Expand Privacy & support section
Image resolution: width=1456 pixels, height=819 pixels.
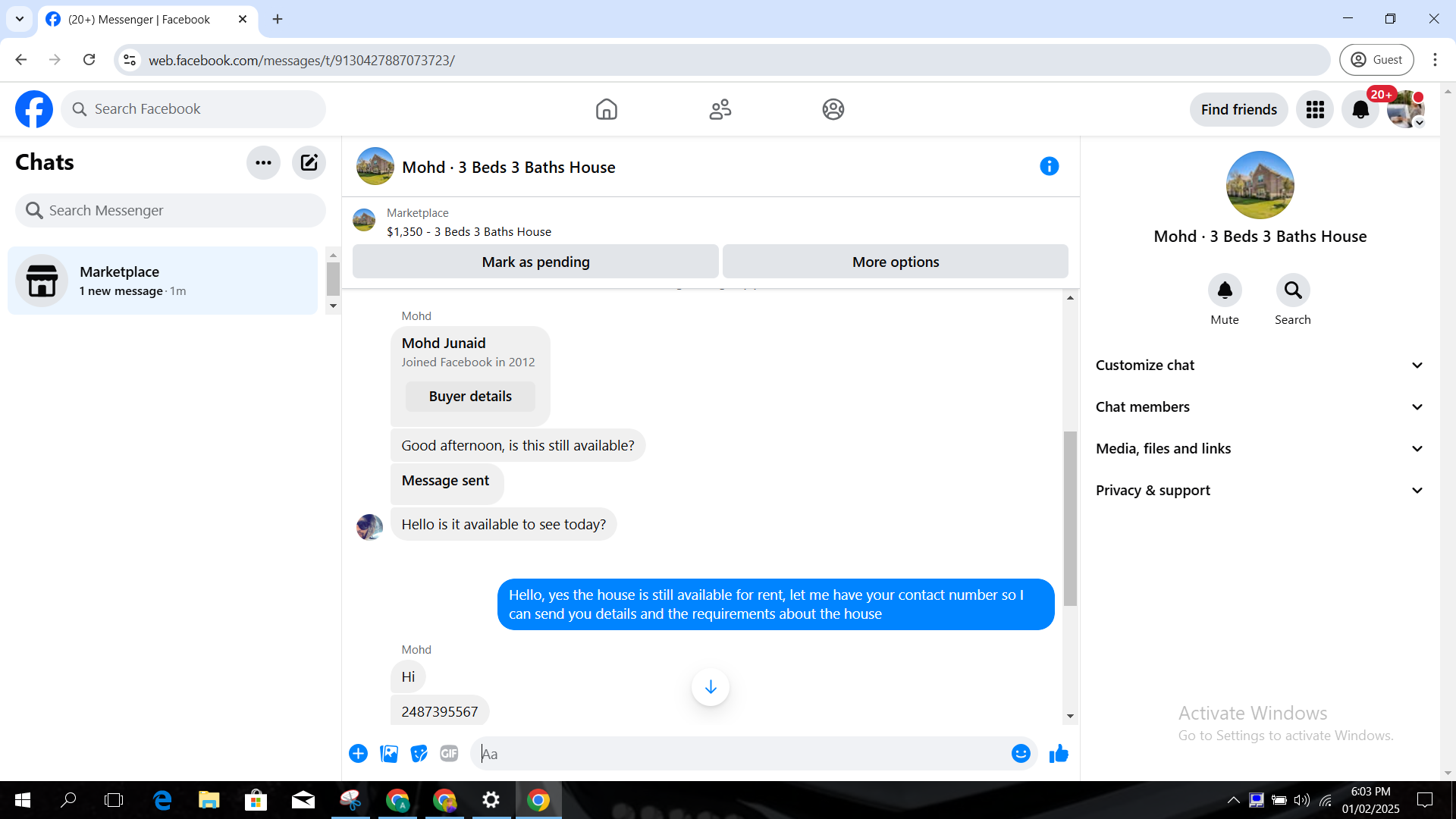pyautogui.click(x=1260, y=491)
